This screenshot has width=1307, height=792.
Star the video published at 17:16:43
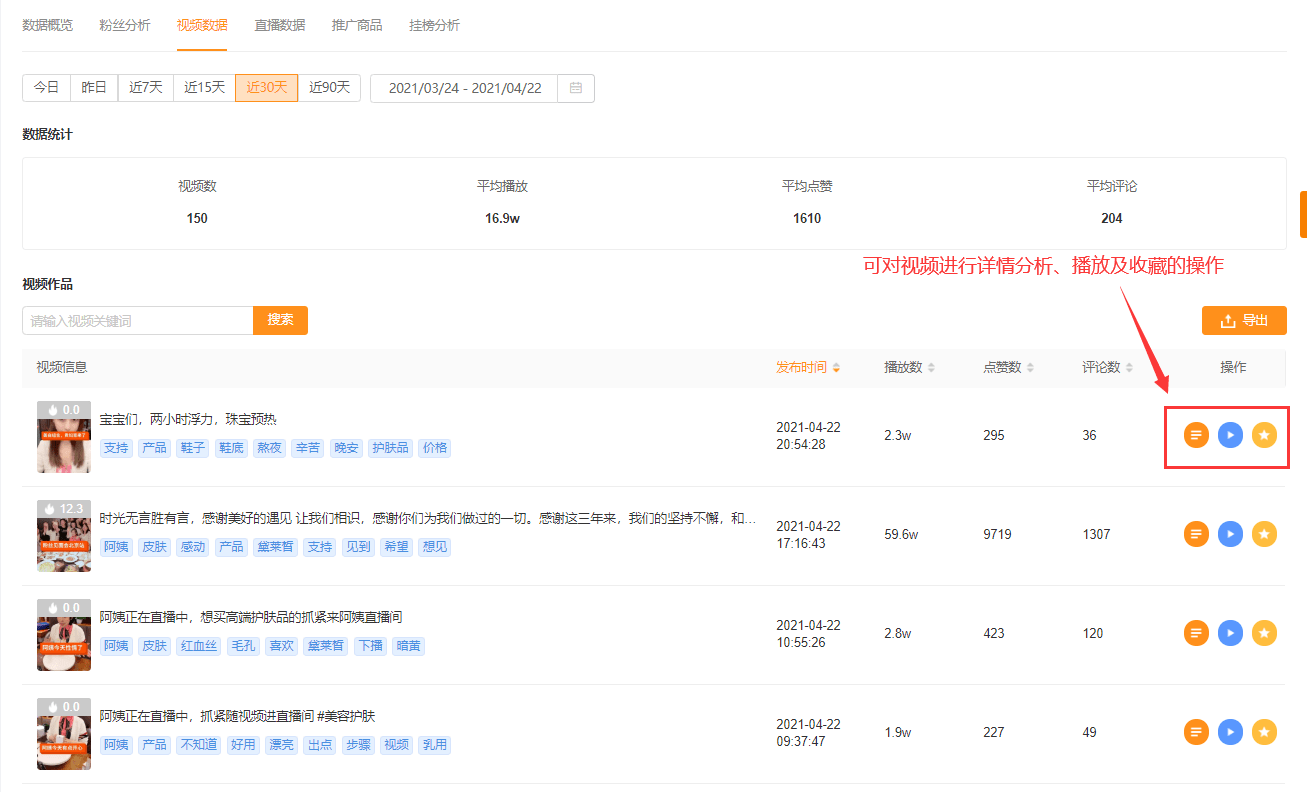click(1264, 534)
